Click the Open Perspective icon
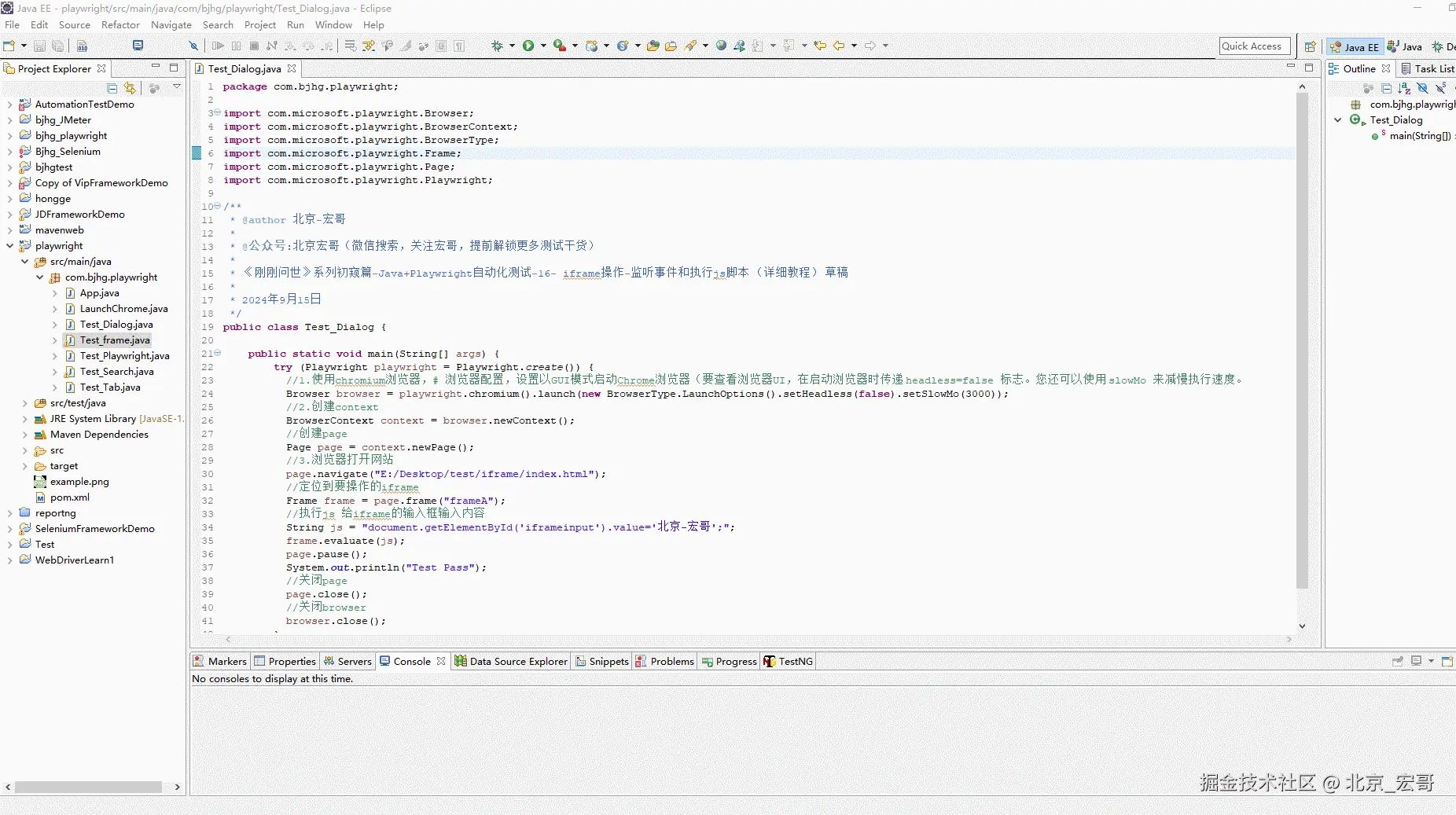The image size is (1456, 815). tap(1310, 46)
